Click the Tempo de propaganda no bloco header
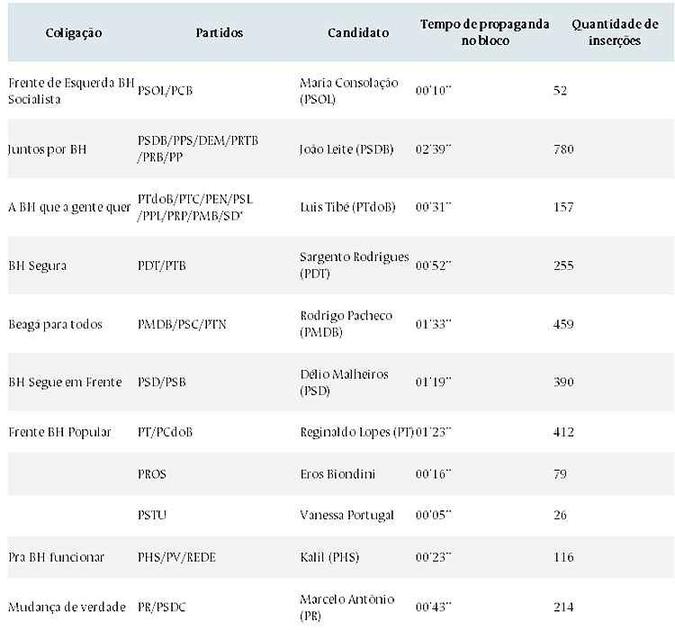Screen dimensions: 675x630 485,32
